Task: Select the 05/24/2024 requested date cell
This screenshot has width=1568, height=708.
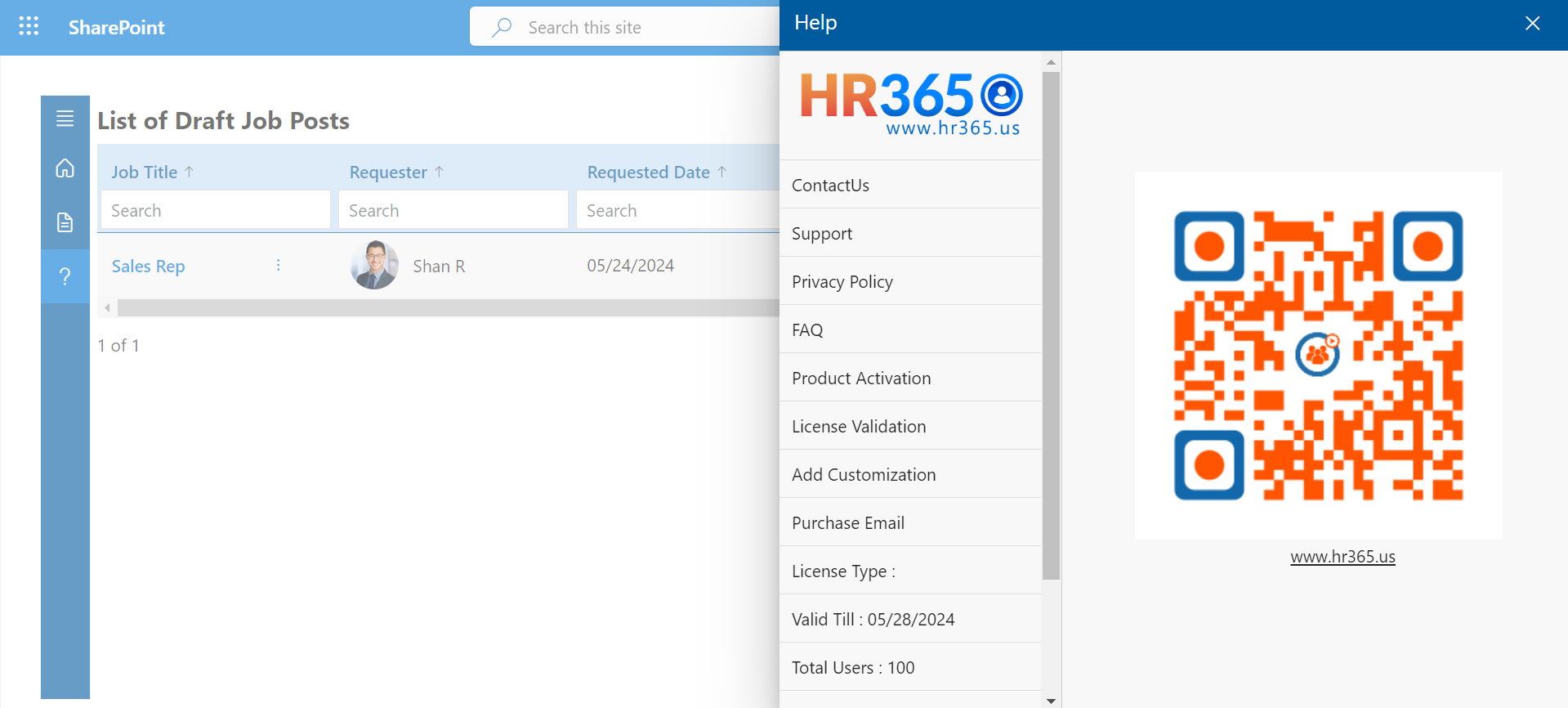Action: [x=630, y=265]
